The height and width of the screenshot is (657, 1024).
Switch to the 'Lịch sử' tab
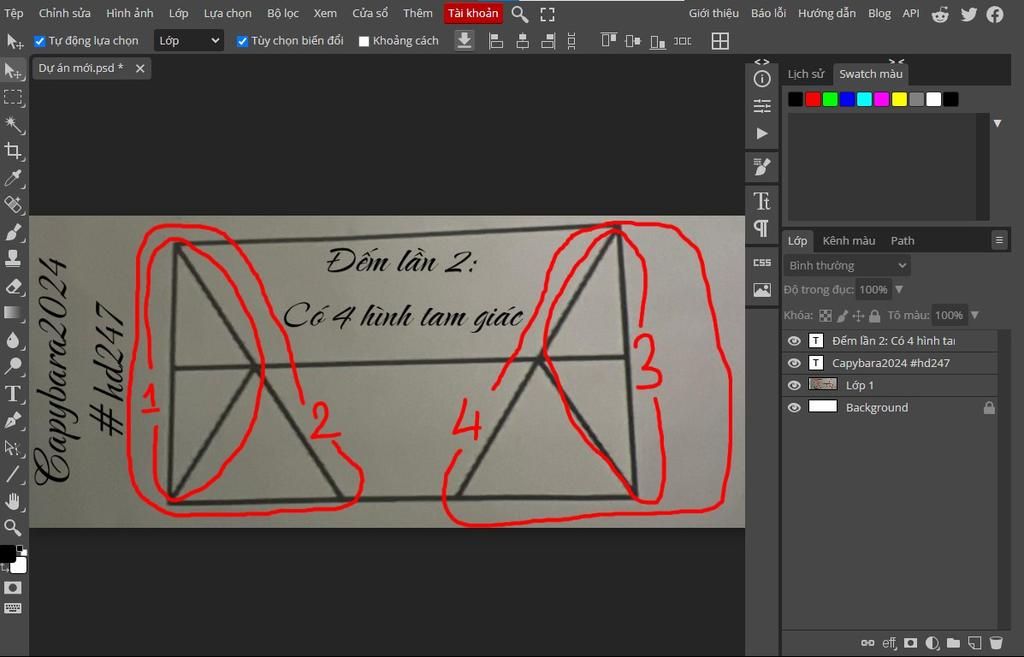click(x=806, y=74)
